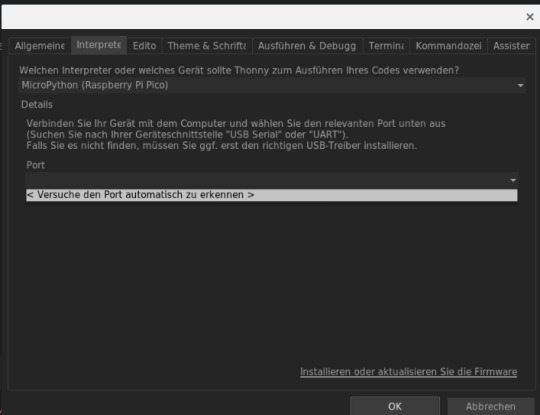
Task: Open the Assistent tab
Action: click(511, 46)
